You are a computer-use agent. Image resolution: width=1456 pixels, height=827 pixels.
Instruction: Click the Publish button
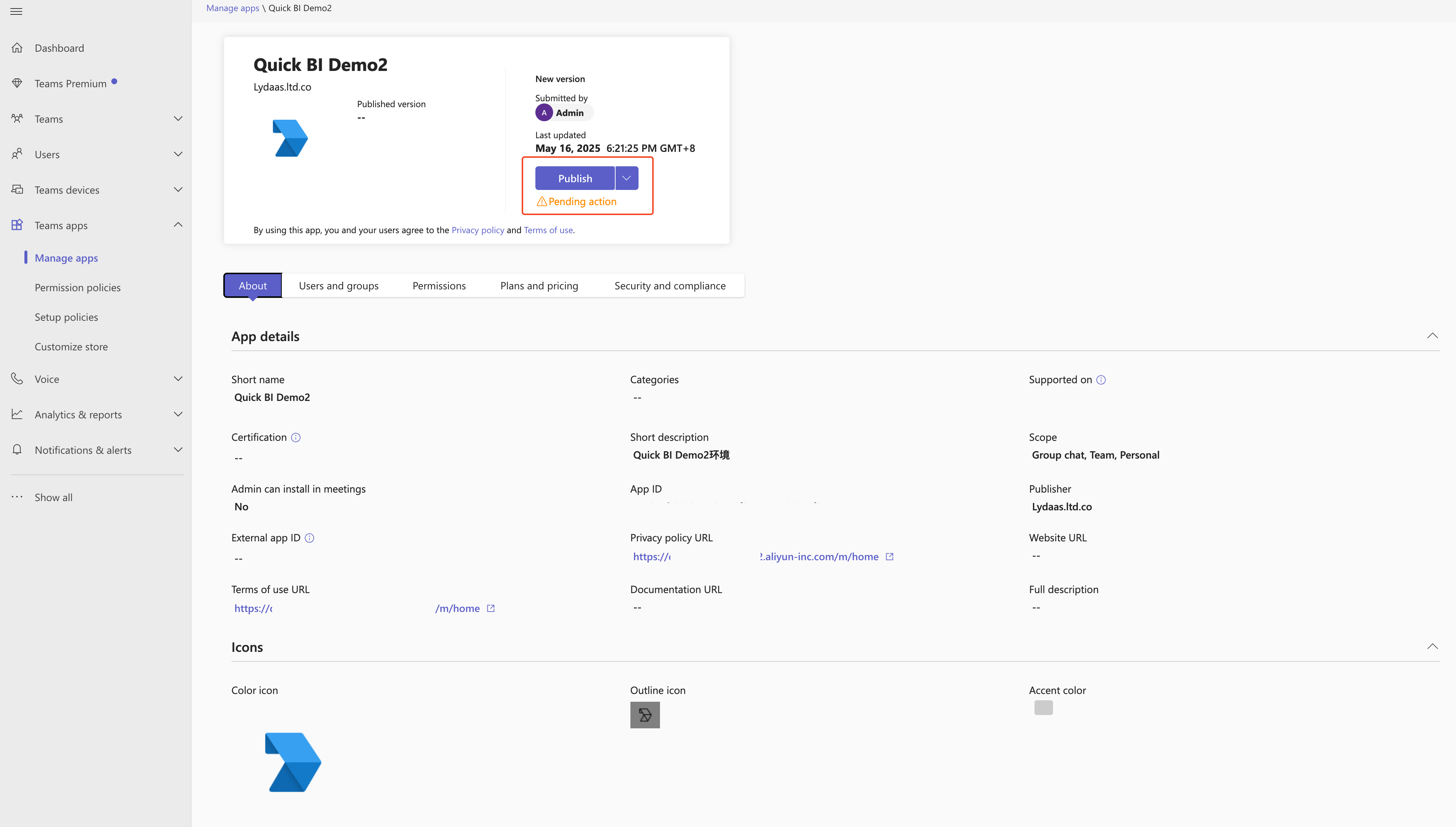pyautogui.click(x=575, y=178)
